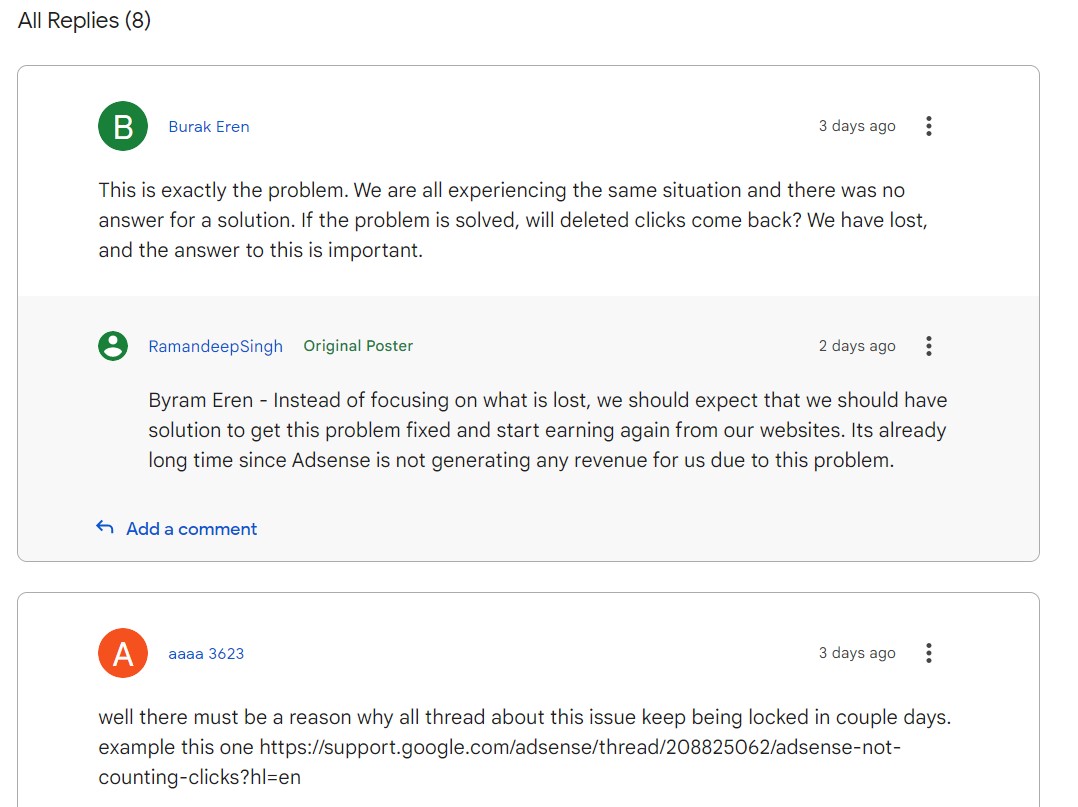Click the '3 days ago' timestamp on aaaa 3623's reply

[x=857, y=653]
